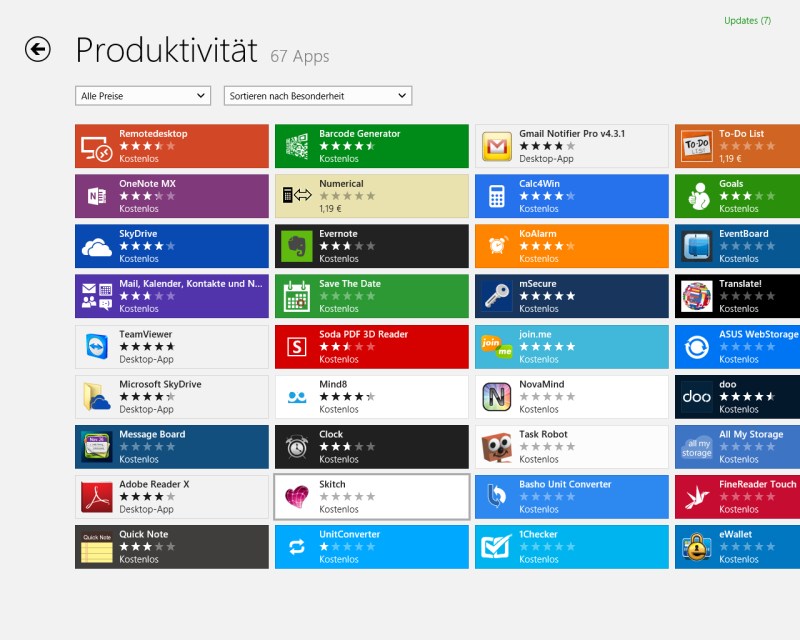Click the Task Robot app tile
This screenshot has height=640, width=800.
coord(571,447)
